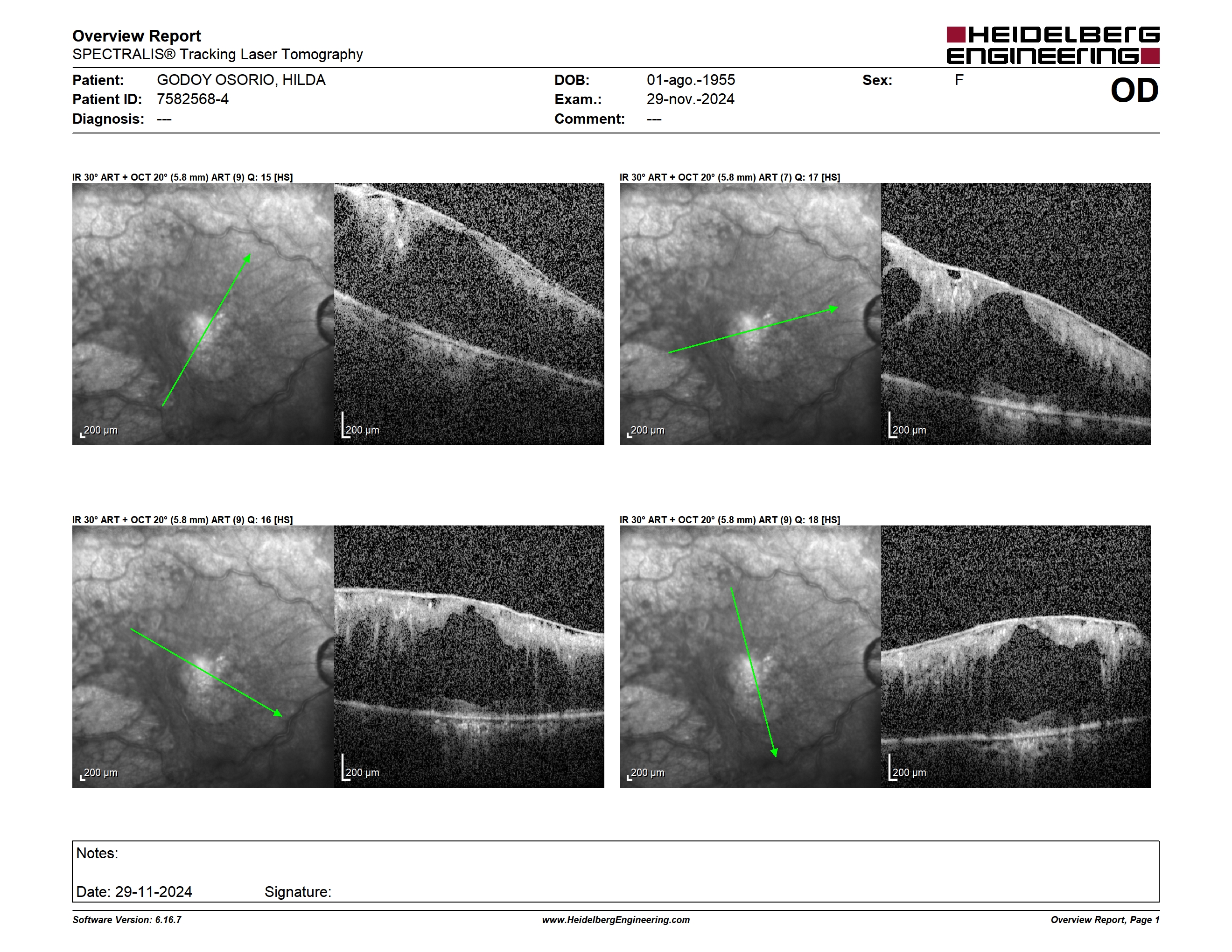Screen dimensions: 1232x952
Task: Click the scan caption with Q: 15
Action: (x=182, y=177)
